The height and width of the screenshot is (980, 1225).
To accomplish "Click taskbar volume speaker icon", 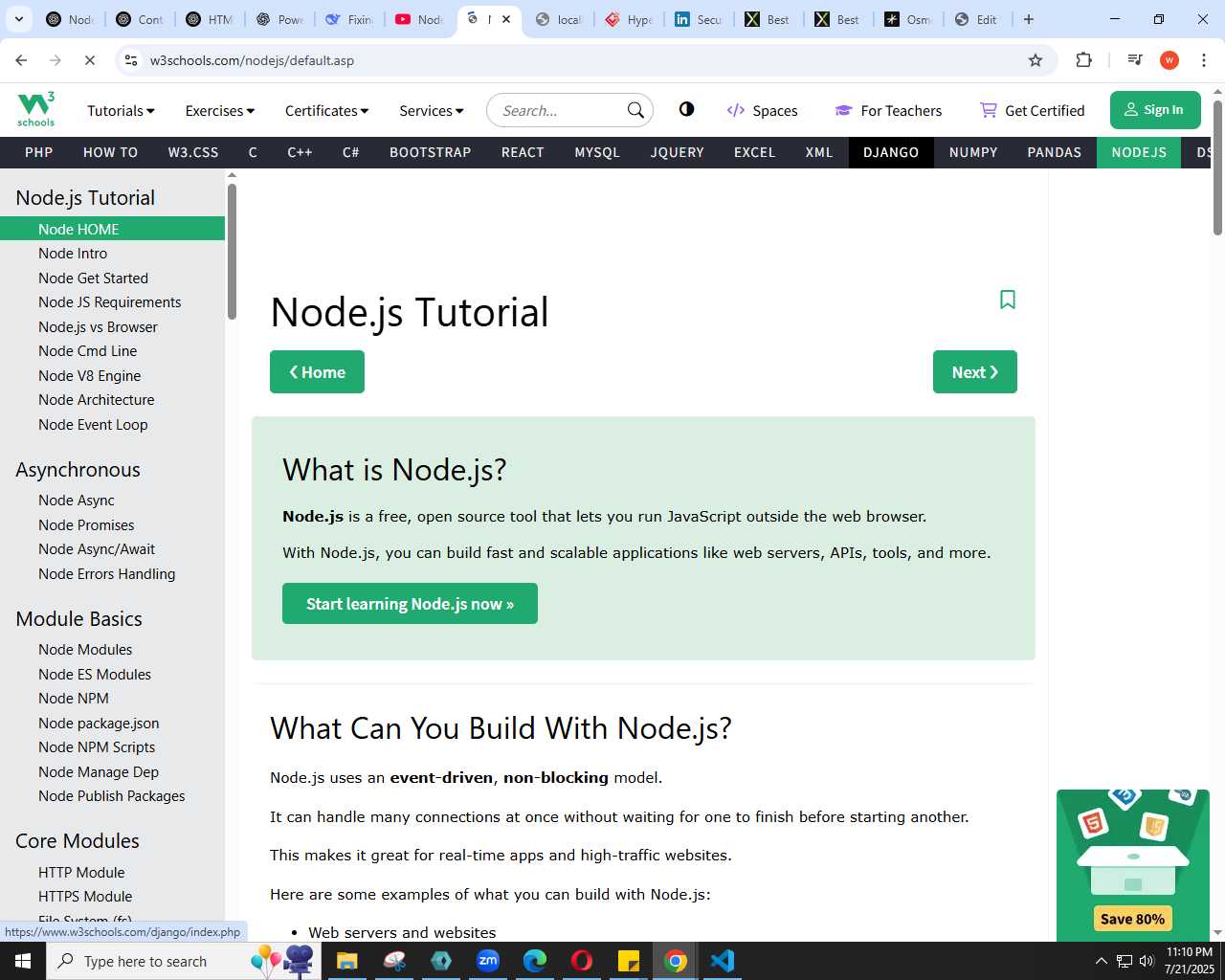I will 1147,961.
